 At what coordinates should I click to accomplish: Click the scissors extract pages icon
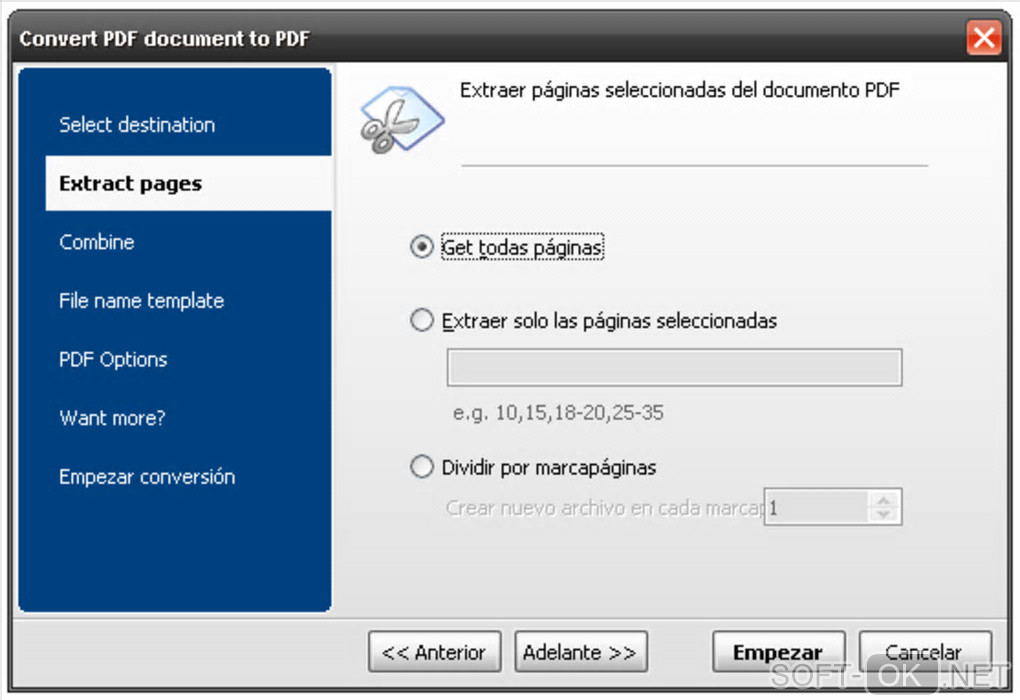click(400, 120)
